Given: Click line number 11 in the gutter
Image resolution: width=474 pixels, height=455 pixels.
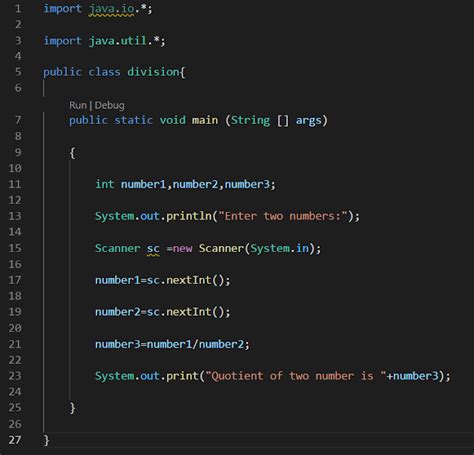Looking at the screenshot, I should [x=15, y=184].
